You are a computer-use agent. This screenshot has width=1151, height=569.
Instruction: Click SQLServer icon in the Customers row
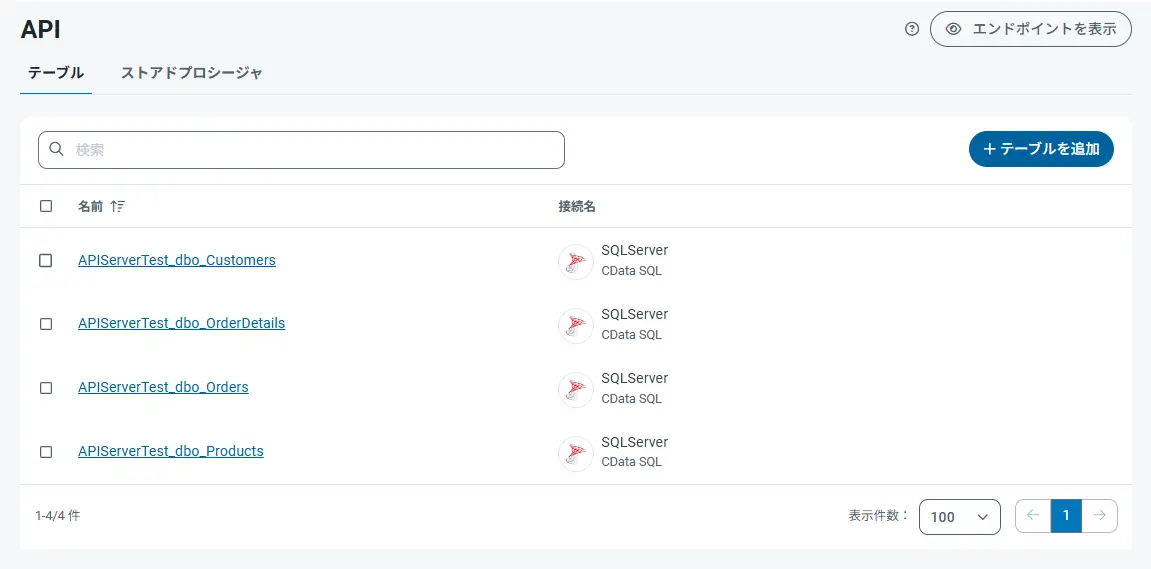point(576,261)
